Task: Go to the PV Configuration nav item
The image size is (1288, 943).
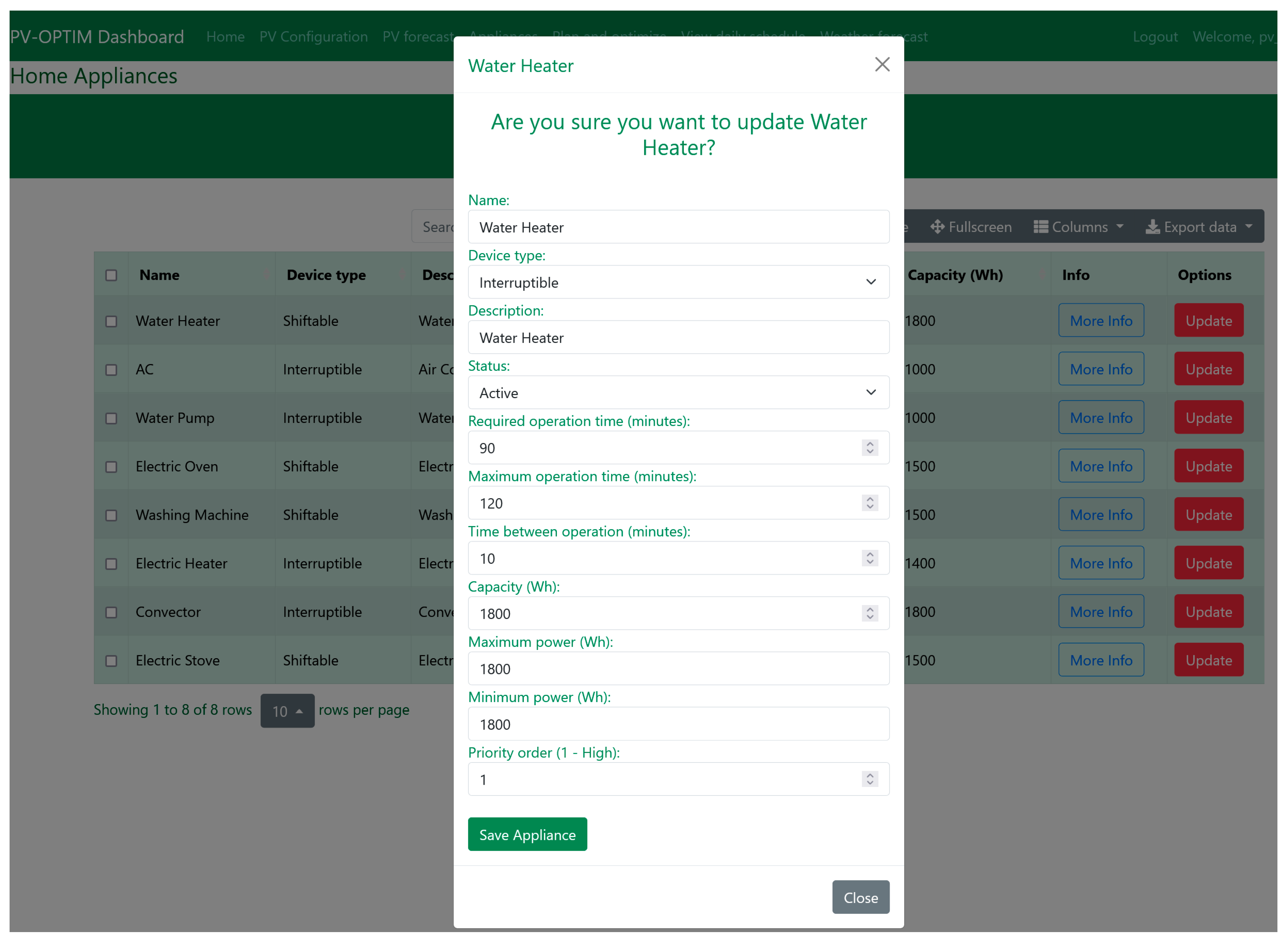Action: pos(313,37)
